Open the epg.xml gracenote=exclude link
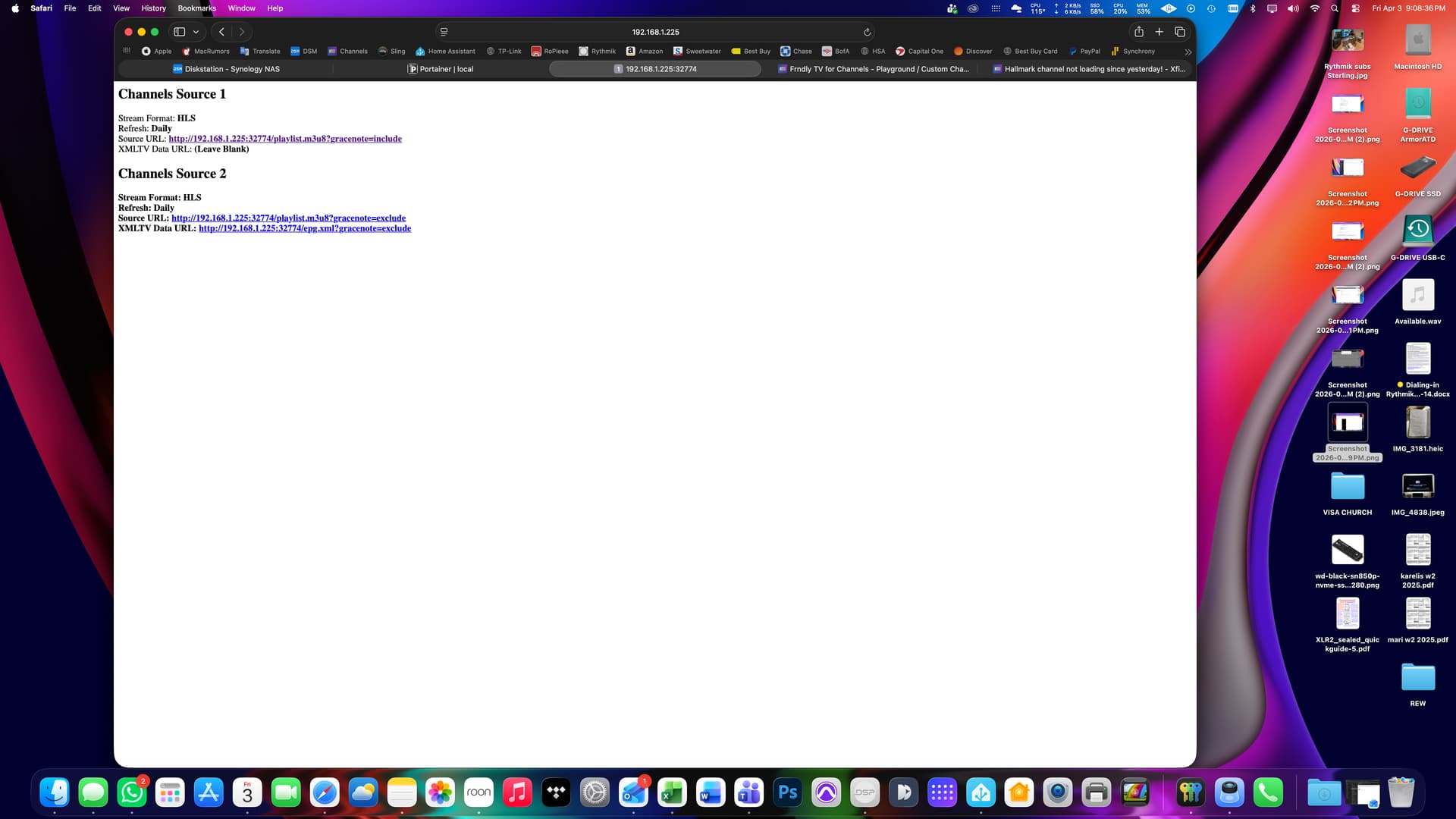The width and height of the screenshot is (1456, 819). pyautogui.click(x=305, y=228)
